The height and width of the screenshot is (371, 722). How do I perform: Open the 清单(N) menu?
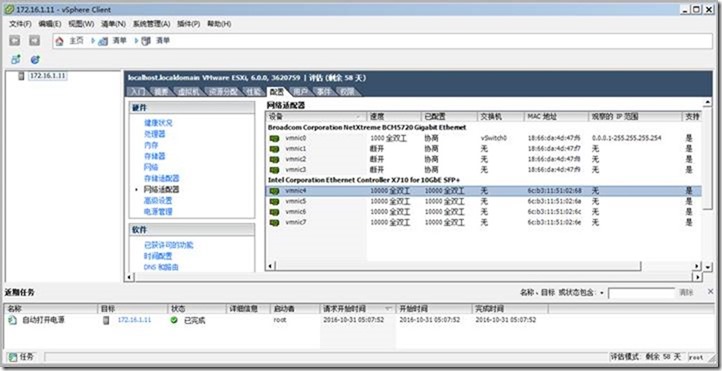(x=113, y=24)
